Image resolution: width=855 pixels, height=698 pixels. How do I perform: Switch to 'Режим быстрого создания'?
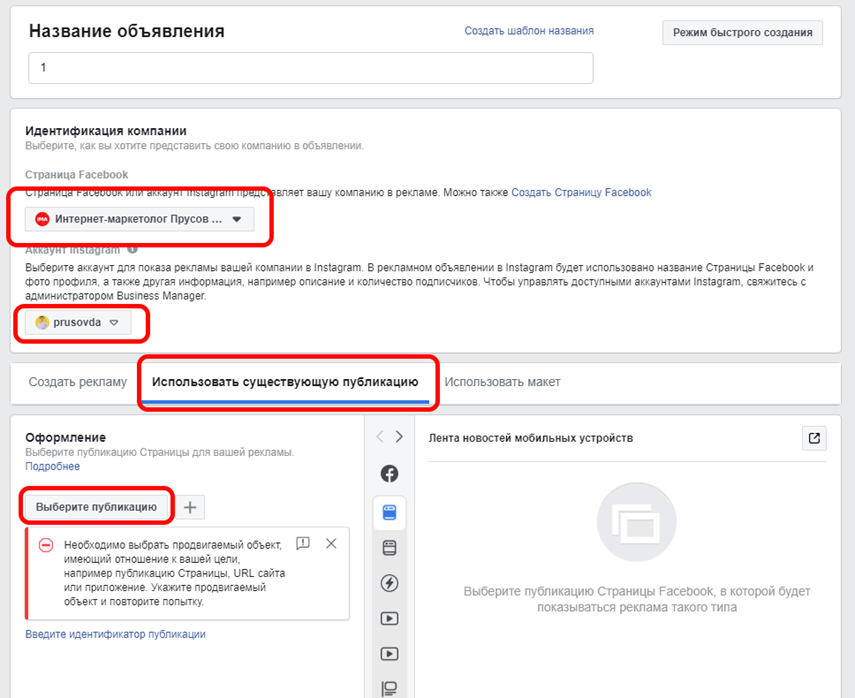click(742, 33)
